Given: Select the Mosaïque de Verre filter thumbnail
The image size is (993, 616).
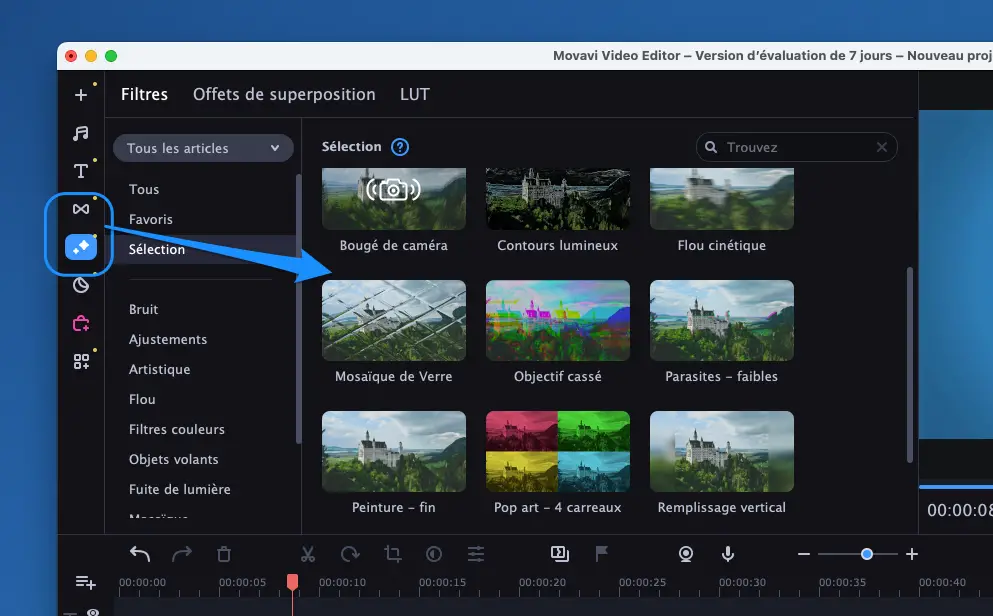Looking at the screenshot, I should tap(394, 320).
